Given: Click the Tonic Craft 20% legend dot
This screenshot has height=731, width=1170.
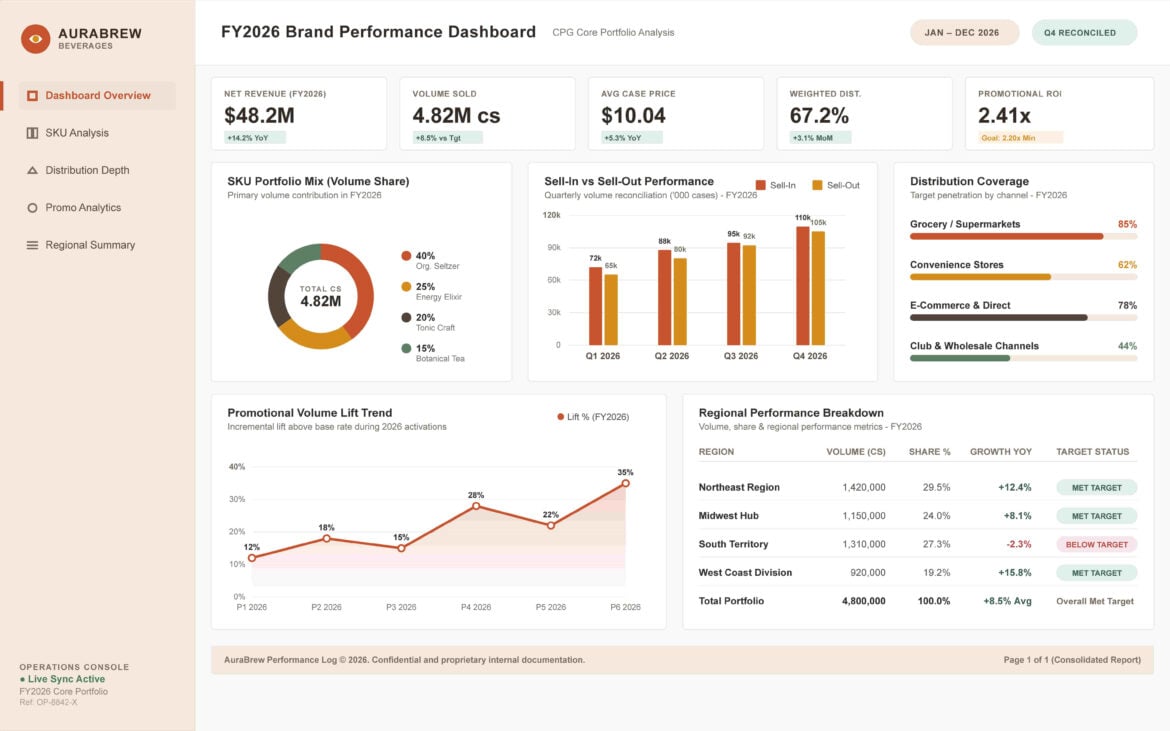Looking at the screenshot, I should click(x=406, y=317).
